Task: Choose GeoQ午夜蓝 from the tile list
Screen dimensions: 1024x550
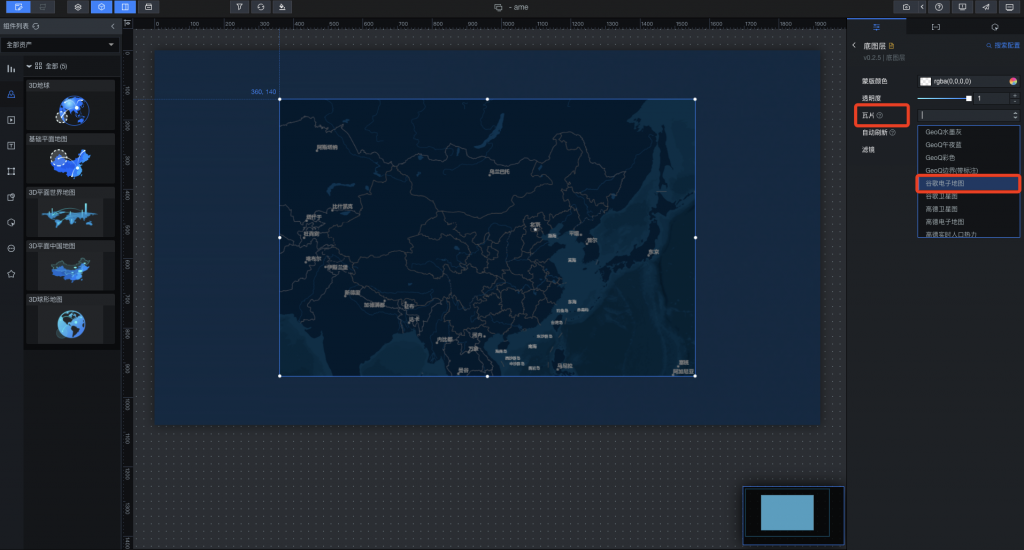Action: [968, 145]
